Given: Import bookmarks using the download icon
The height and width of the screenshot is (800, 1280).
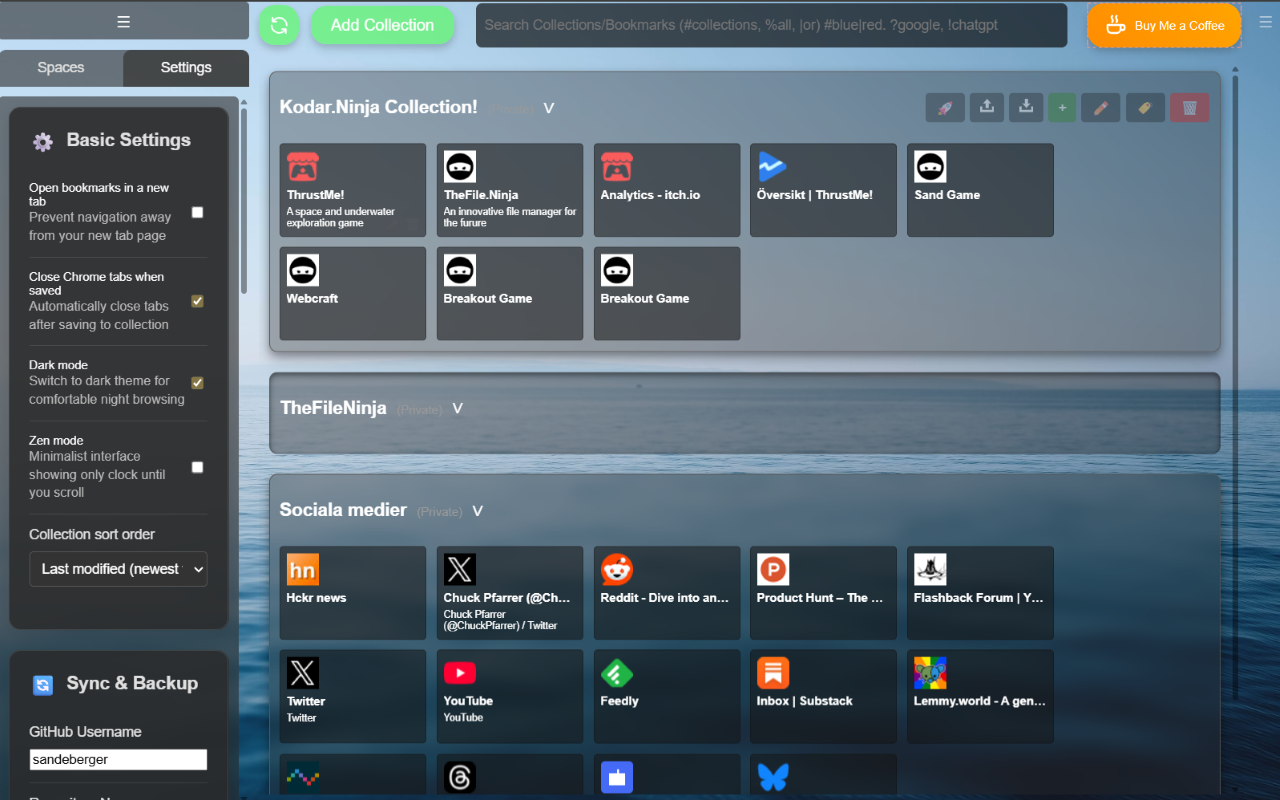Looking at the screenshot, I should click(x=1025, y=107).
